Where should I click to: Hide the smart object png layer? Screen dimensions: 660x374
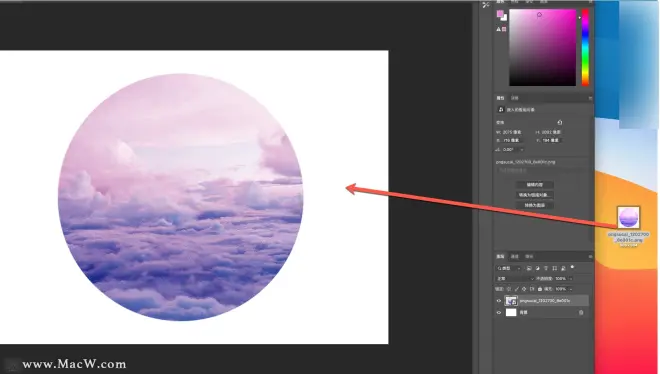pyautogui.click(x=499, y=301)
